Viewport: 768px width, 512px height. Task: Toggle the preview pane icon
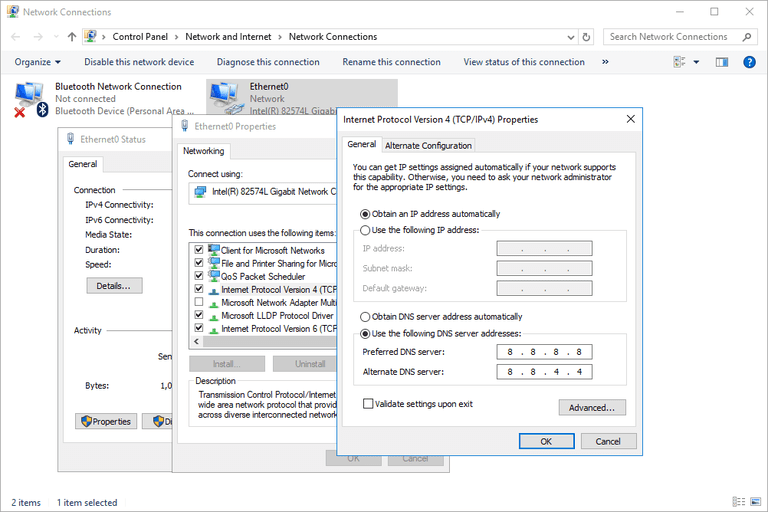tap(722, 62)
